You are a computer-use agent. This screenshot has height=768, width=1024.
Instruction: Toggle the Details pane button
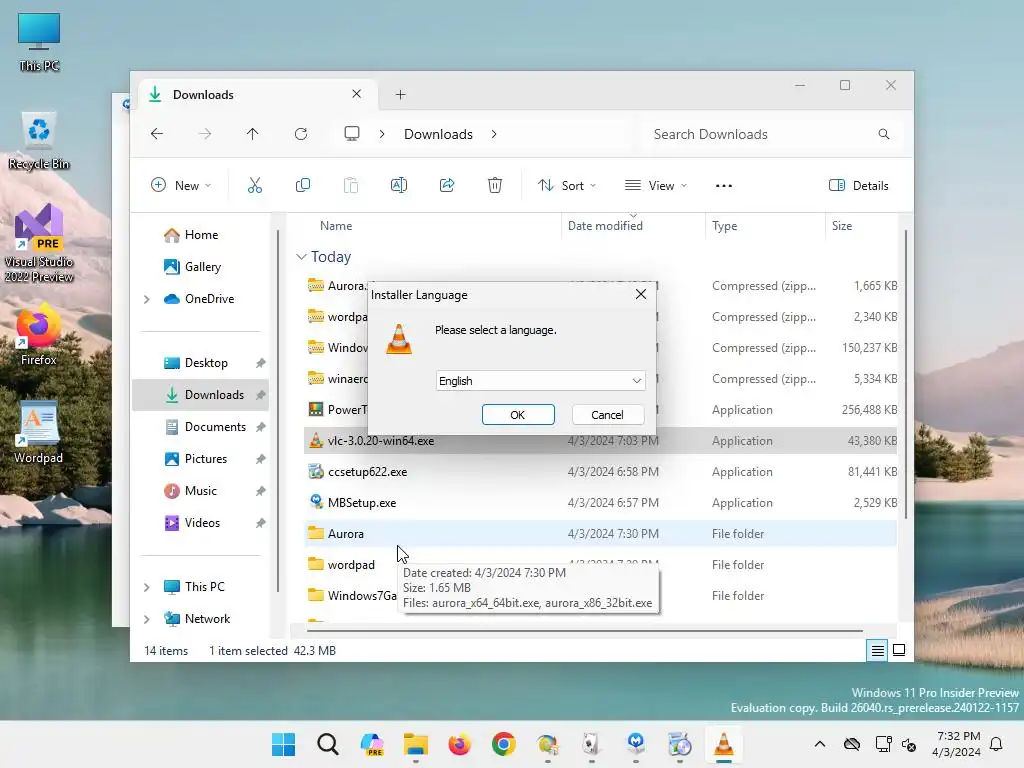[858, 185]
